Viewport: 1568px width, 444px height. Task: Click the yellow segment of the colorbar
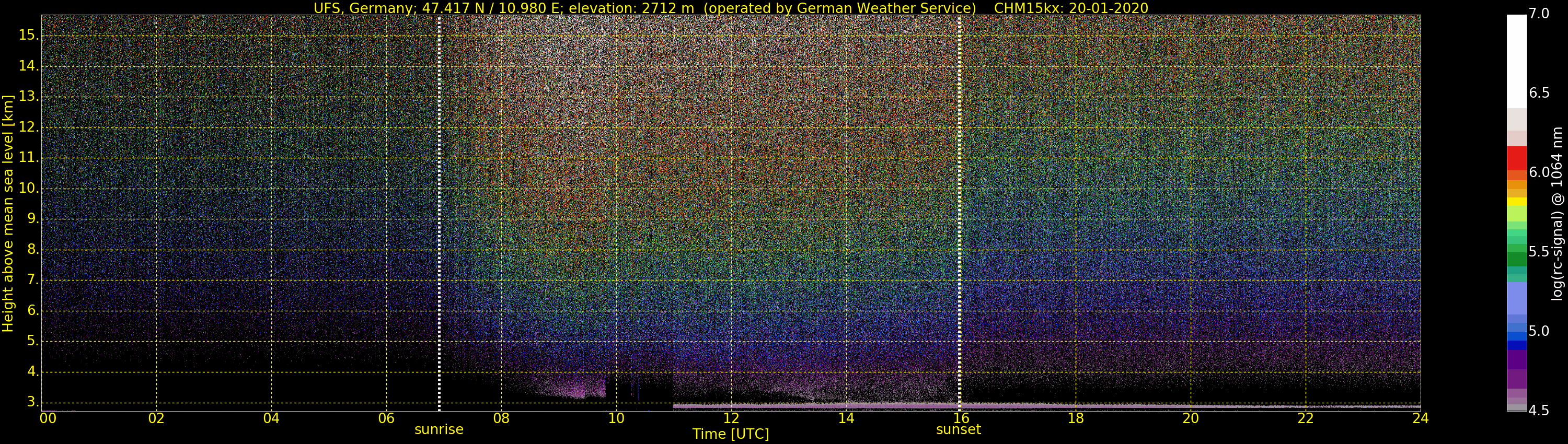[1516, 201]
